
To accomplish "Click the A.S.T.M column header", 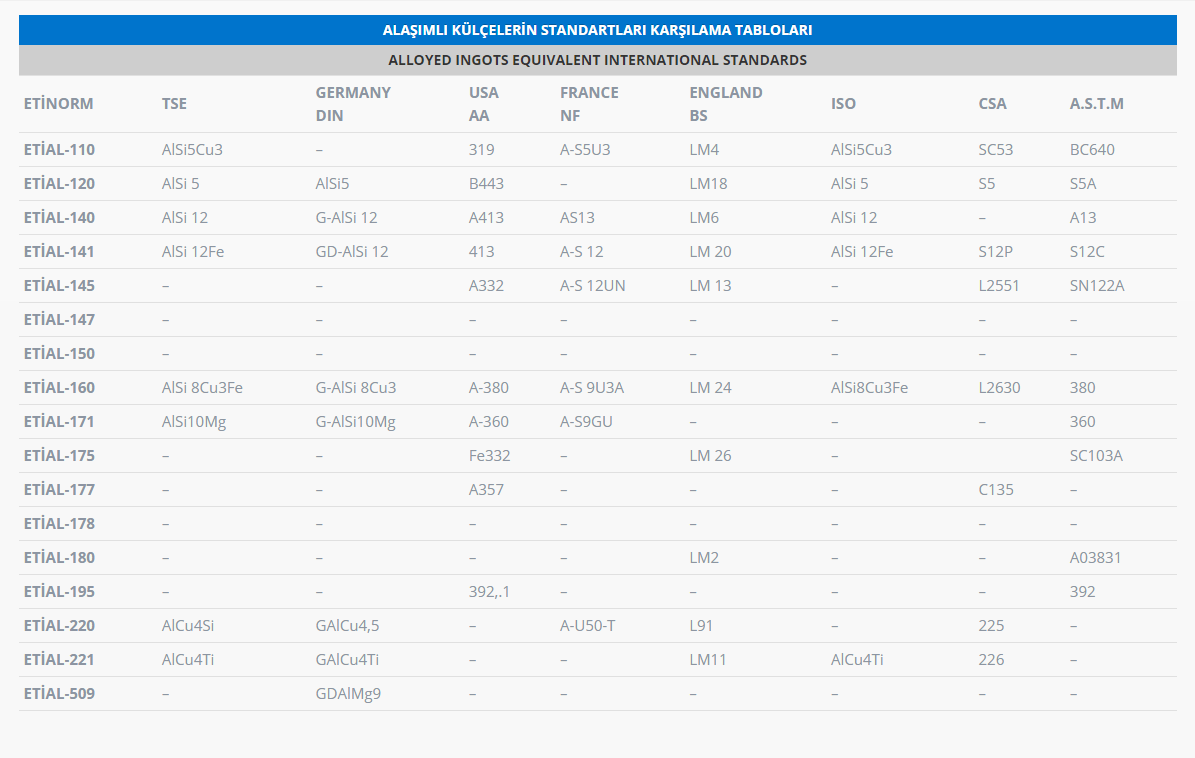I will (1096, 104).
